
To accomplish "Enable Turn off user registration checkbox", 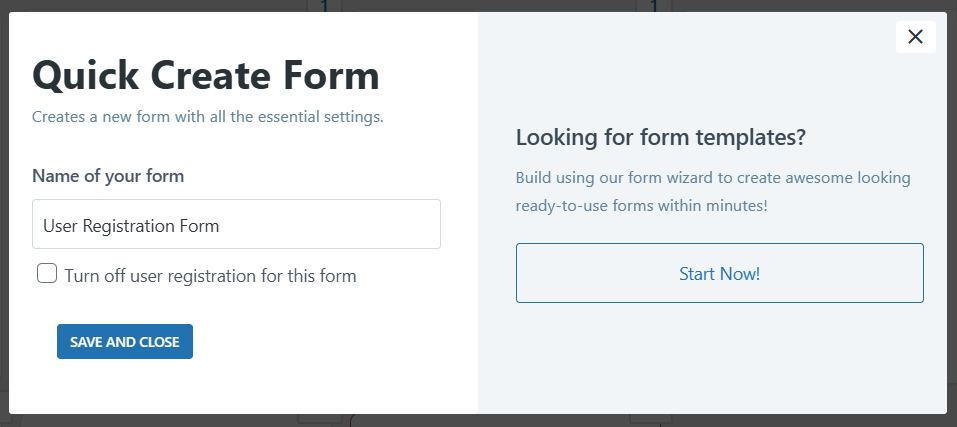I will click(x=47, y=273).
